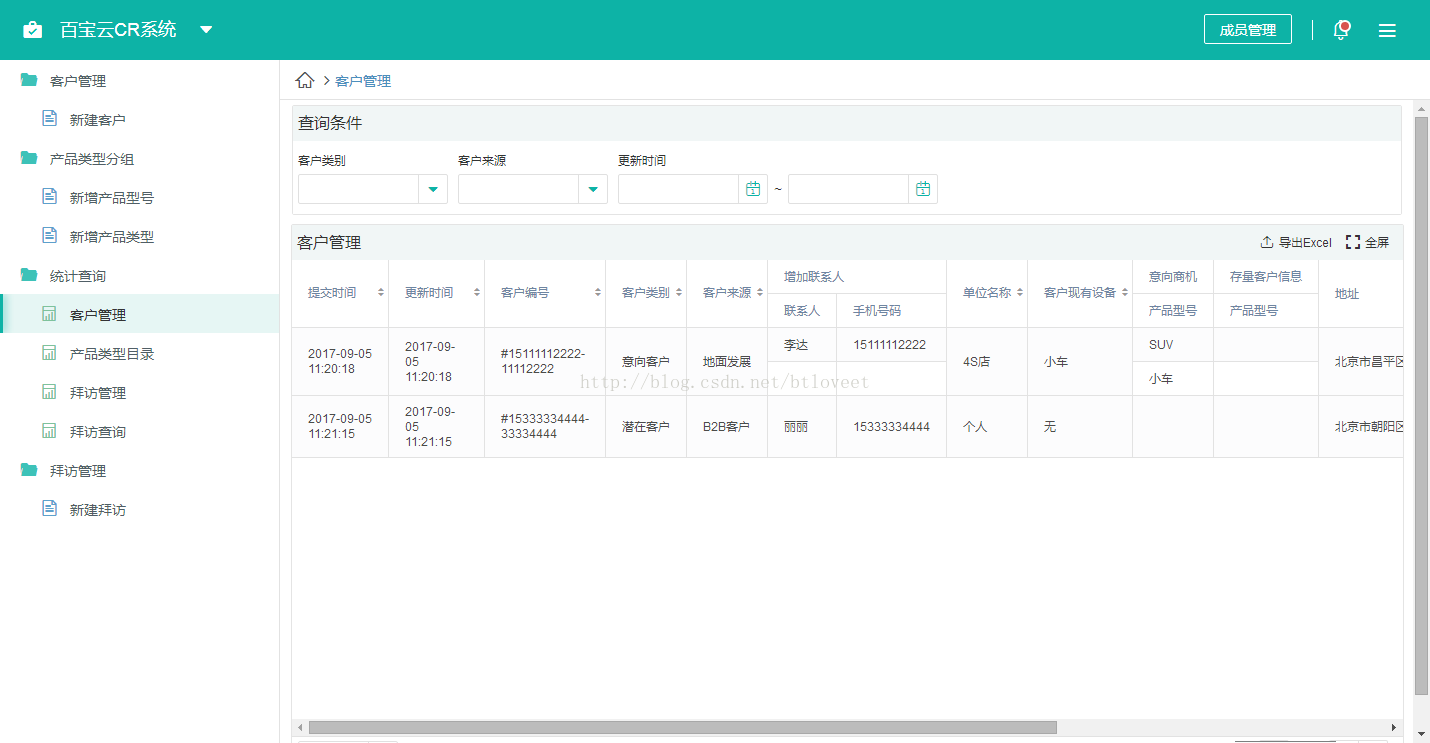Image resolution: width=1430 pixels, height=743 pixels.
Task: Click the end date calendar icon
Action: (923, 189)
